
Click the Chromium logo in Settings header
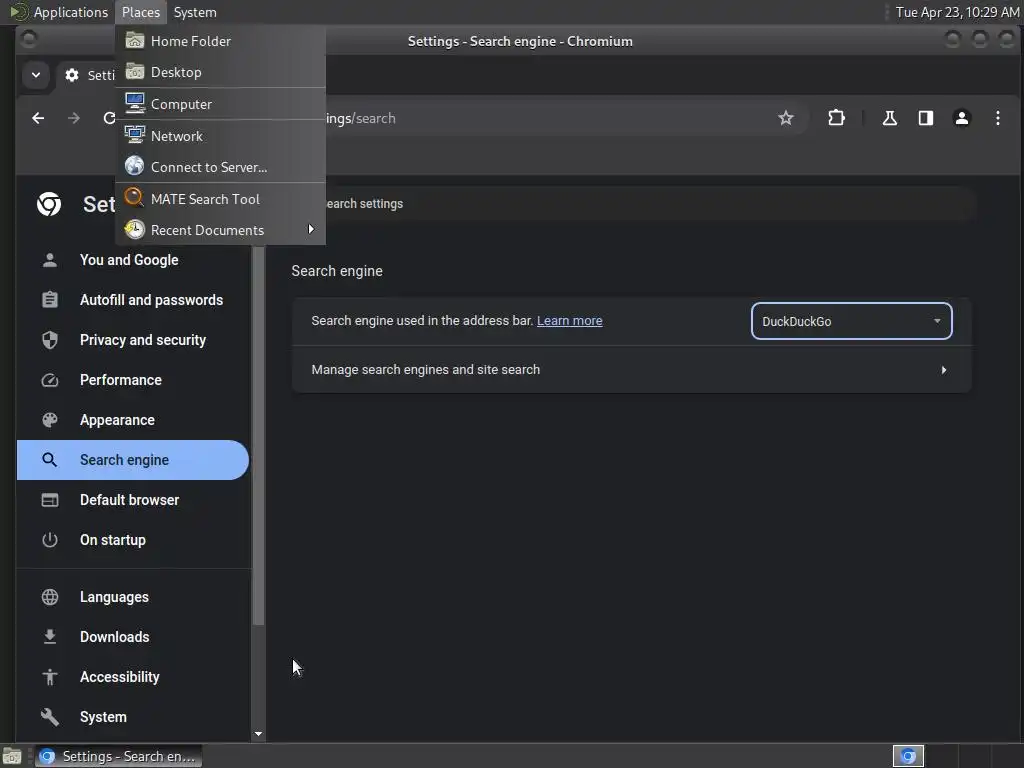(49, 204)
